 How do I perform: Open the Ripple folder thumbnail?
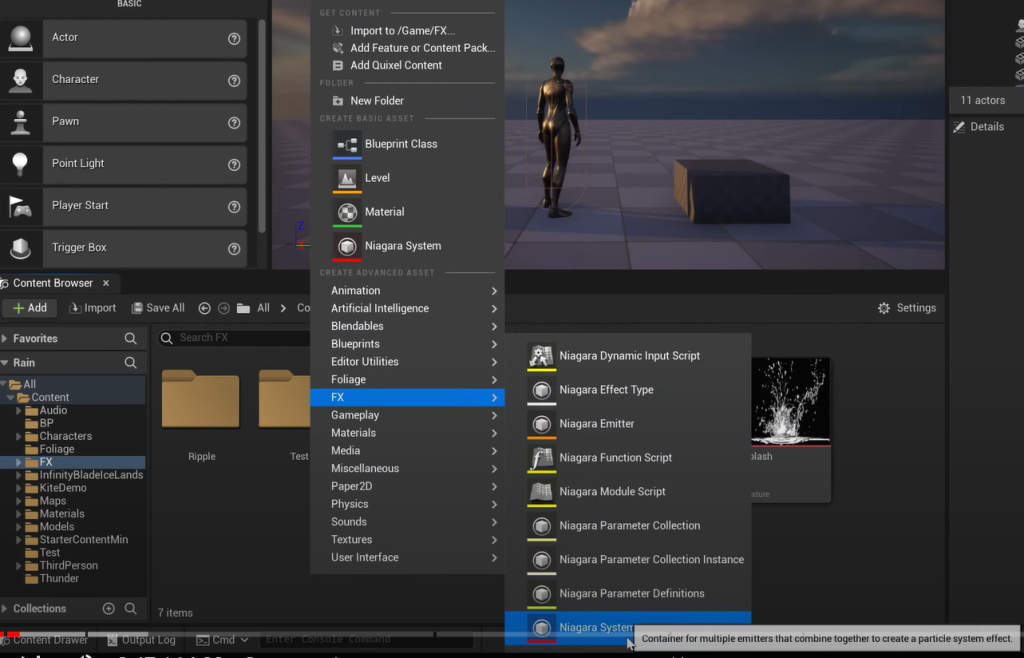pos(200,400)
